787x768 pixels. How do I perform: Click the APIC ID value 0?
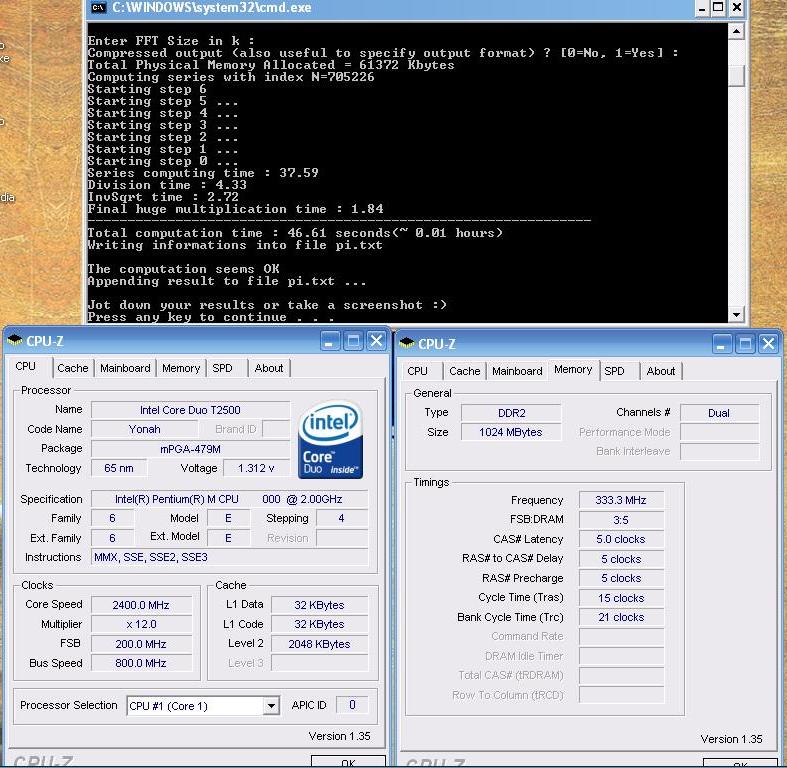point(352,705)
